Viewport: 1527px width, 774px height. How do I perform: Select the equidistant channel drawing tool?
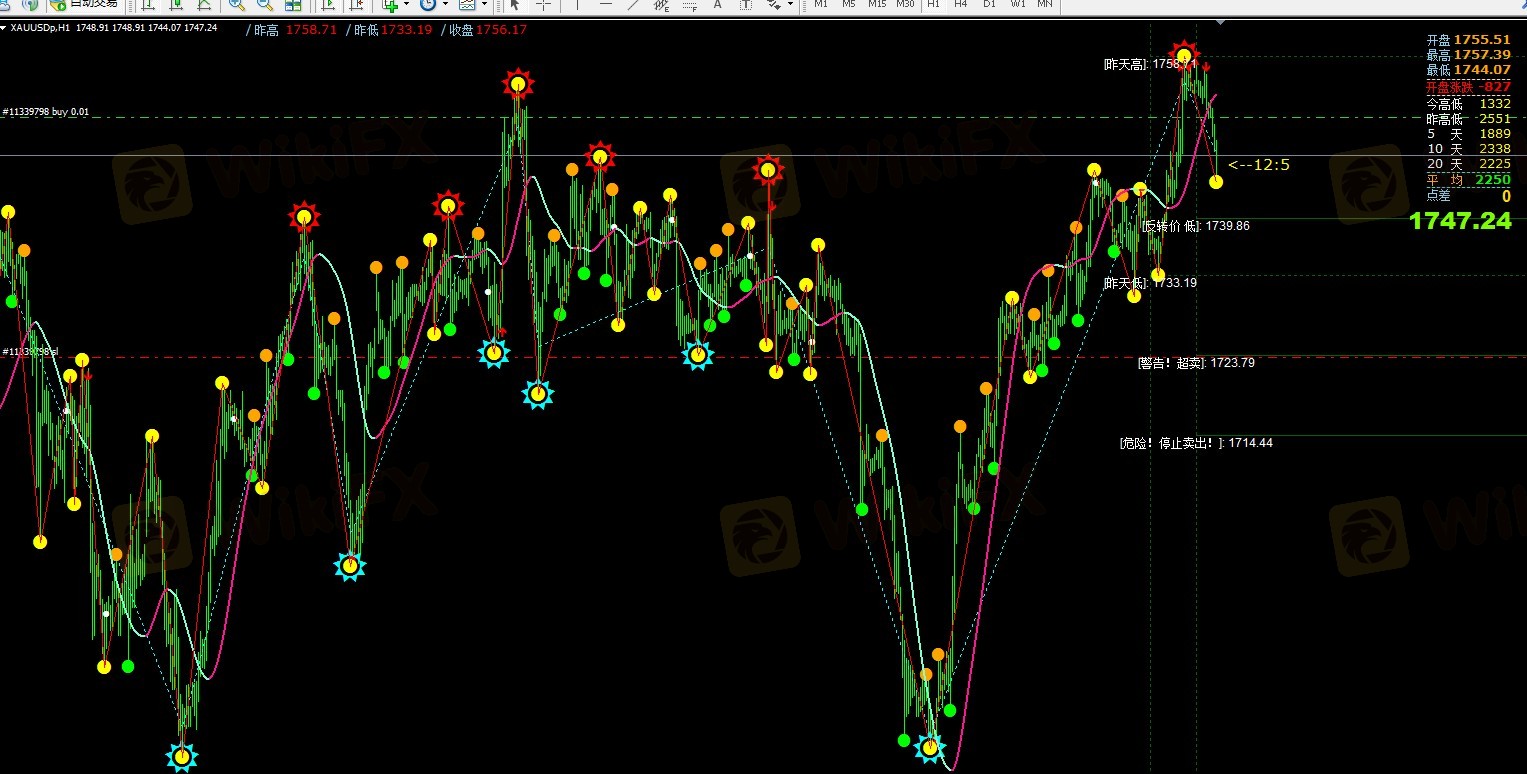coord(661,5)
